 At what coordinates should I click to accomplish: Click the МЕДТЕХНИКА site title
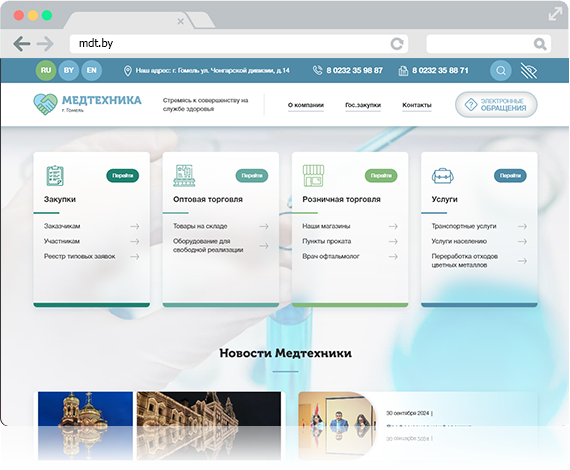101,100
